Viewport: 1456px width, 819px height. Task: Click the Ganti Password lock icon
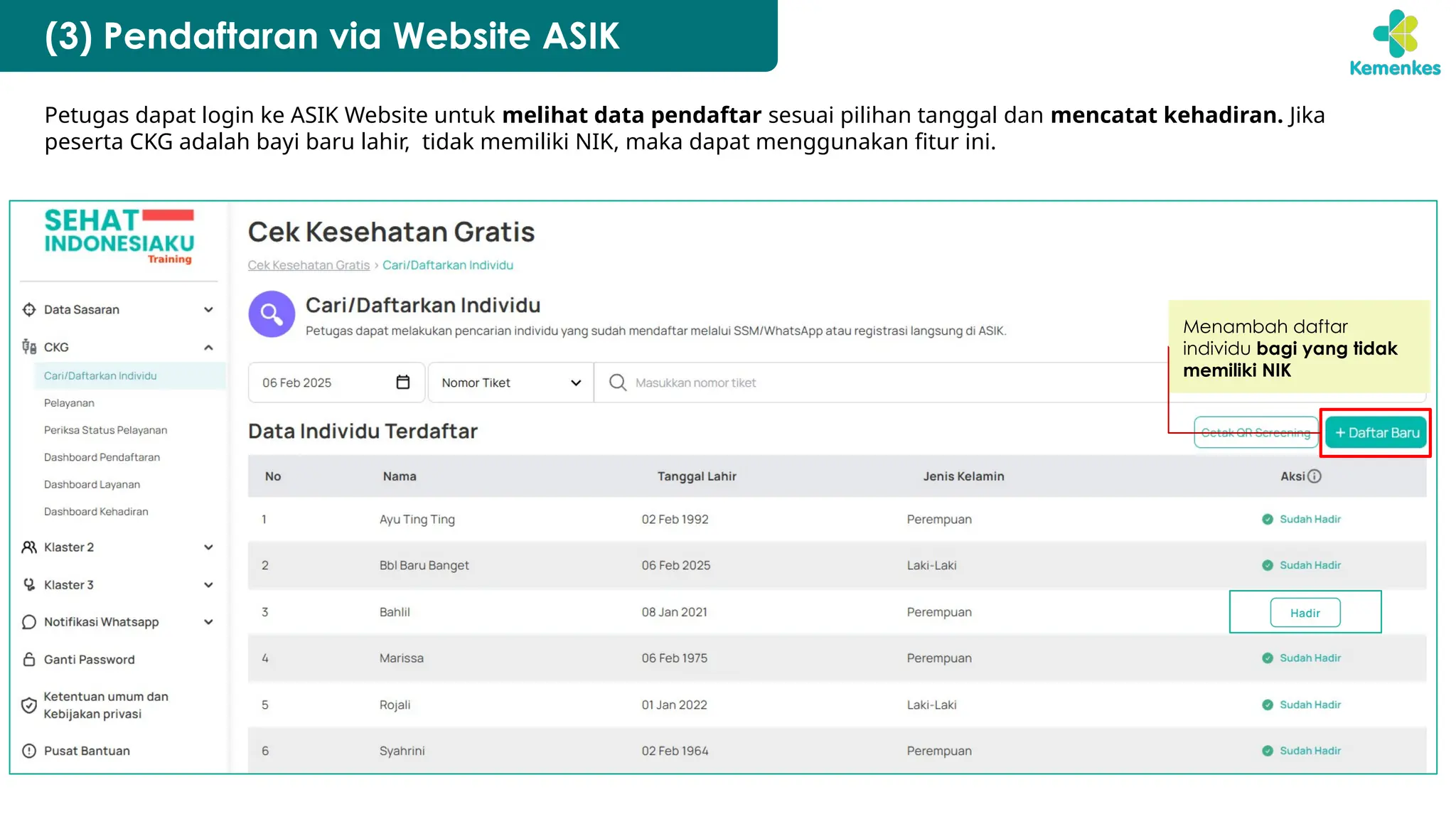[29, 659]
